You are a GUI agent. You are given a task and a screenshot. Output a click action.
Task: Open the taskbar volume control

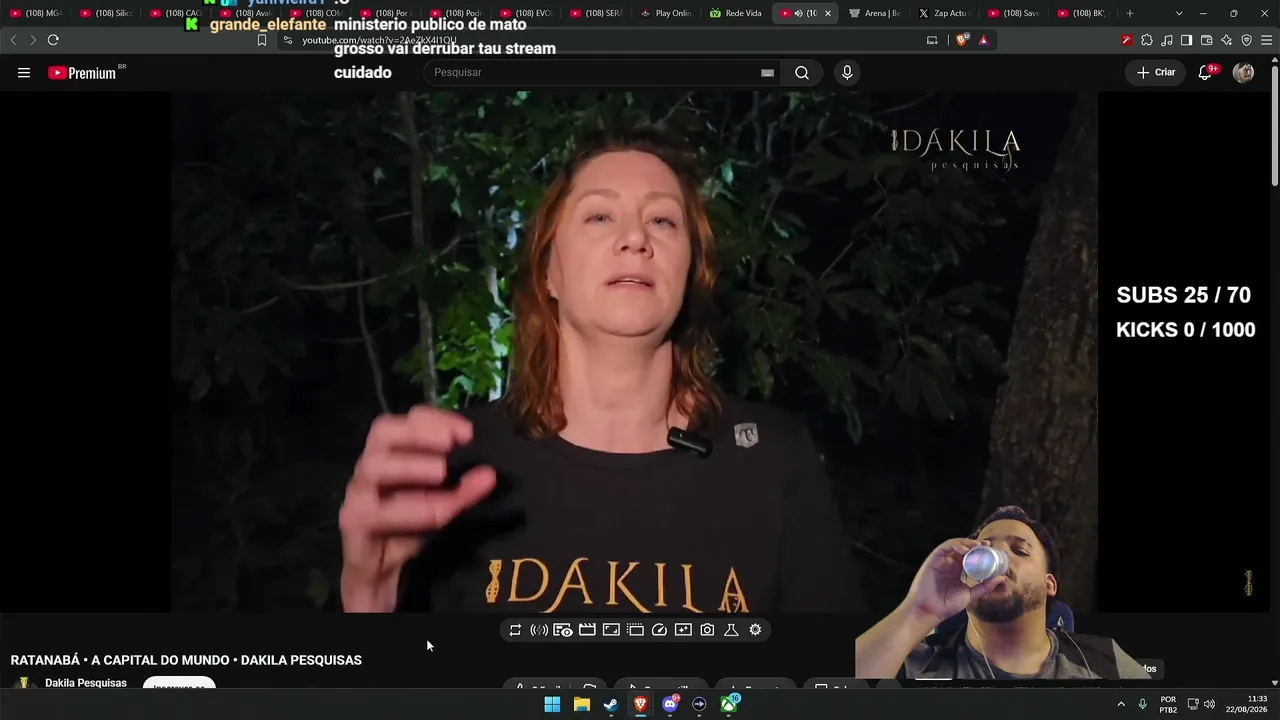click(1209, 705)
